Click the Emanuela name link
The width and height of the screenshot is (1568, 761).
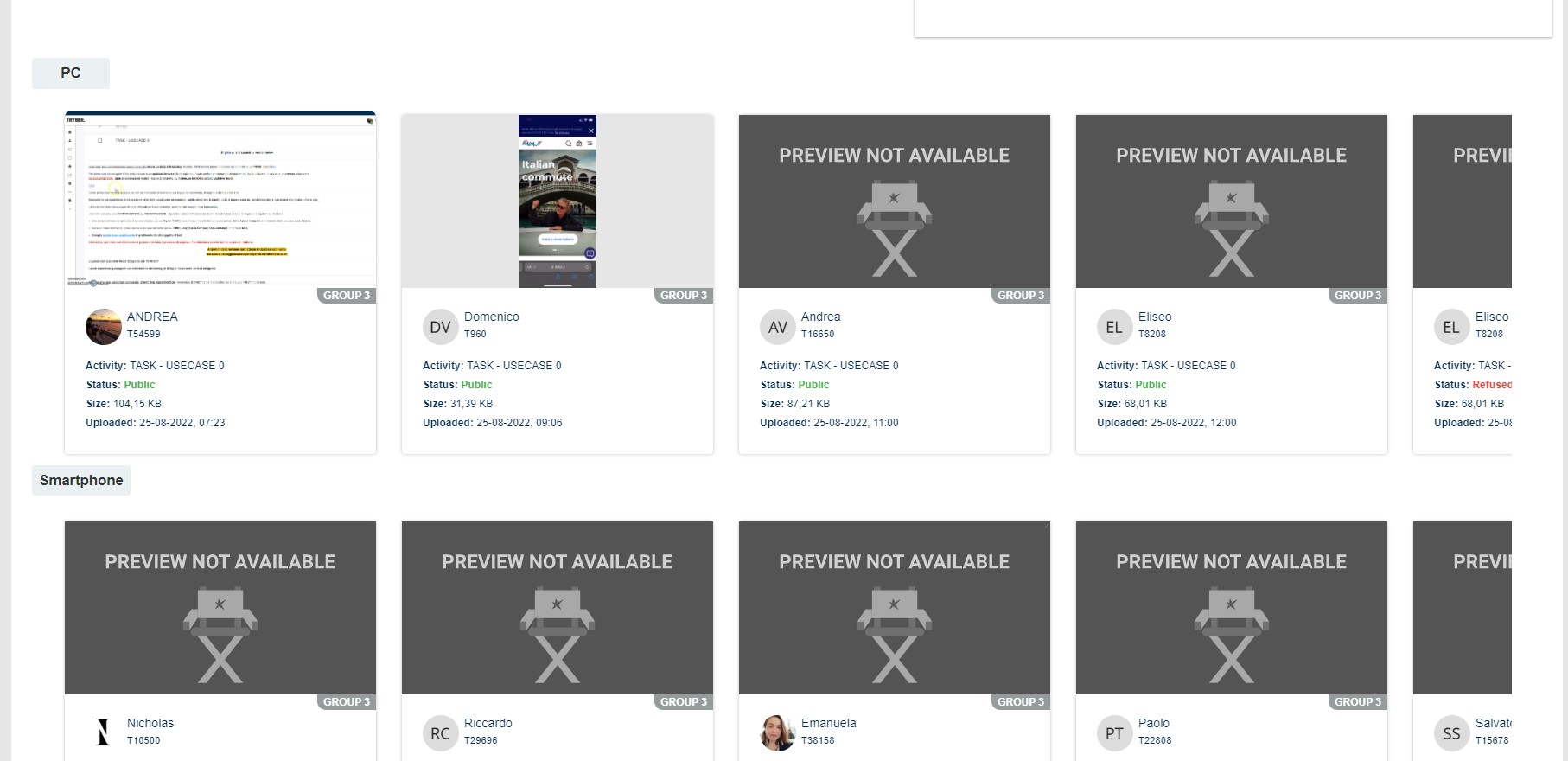pyautogui.click(x=829, y=723)
